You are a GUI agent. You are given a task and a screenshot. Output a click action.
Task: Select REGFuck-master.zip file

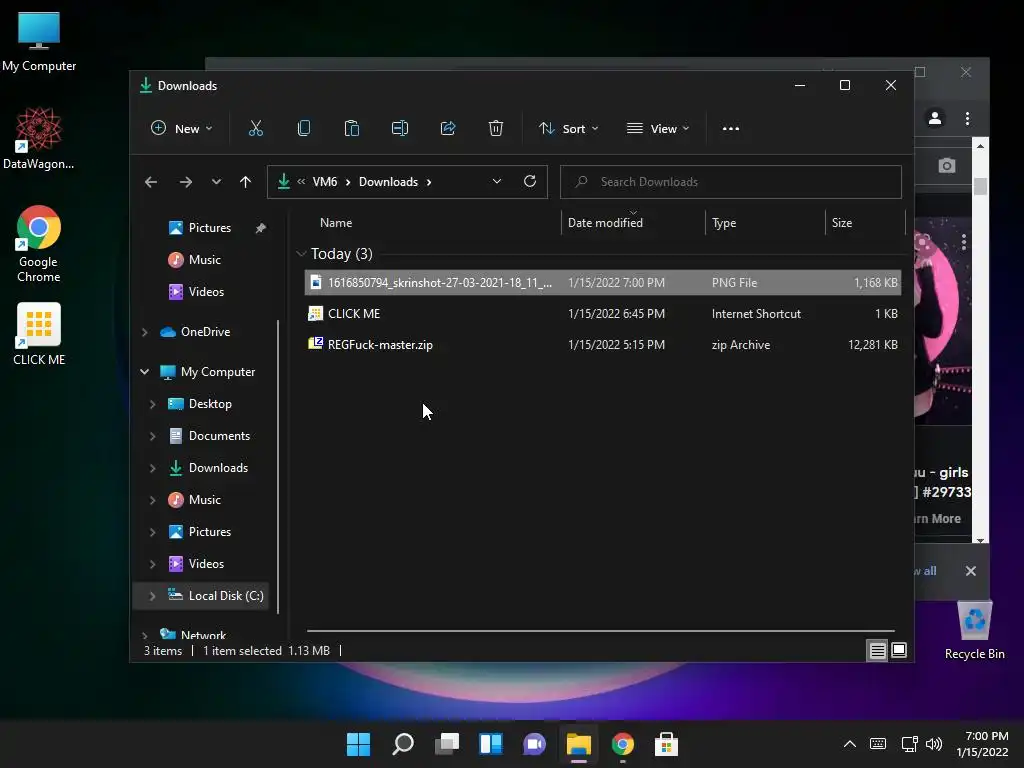pos(603,344)
